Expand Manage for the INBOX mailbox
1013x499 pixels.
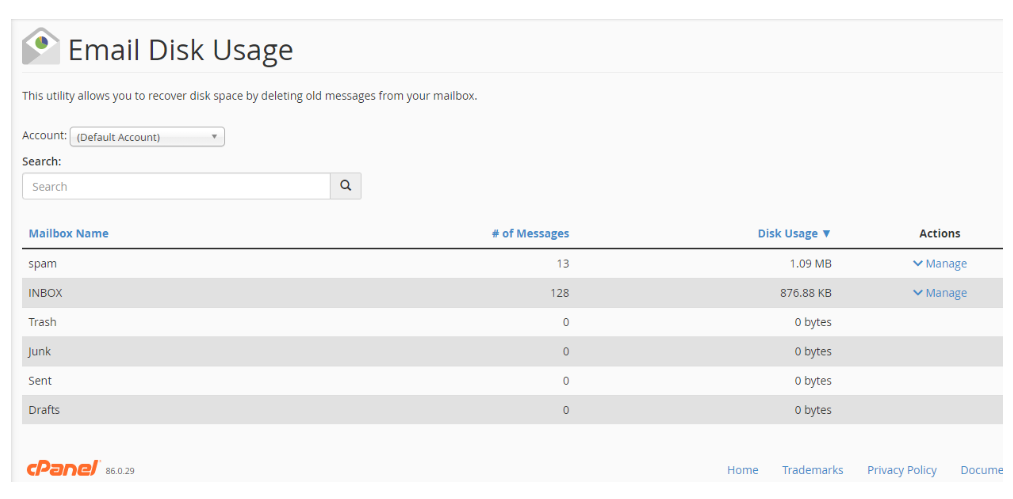tap(939, 293)
